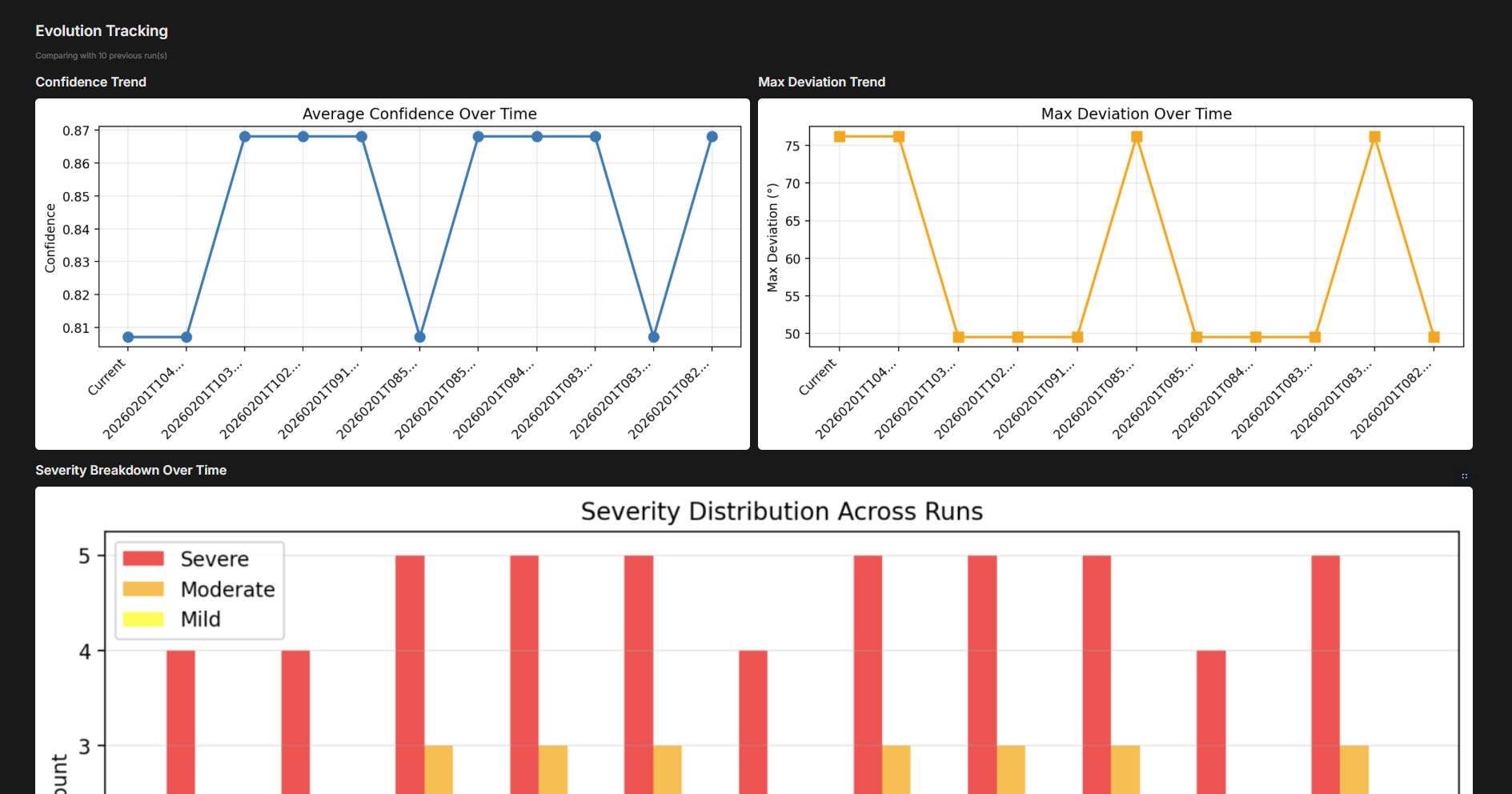Click the 'Severity Breakdown Over Time' label
The image size is (1512, 794).
130,470
